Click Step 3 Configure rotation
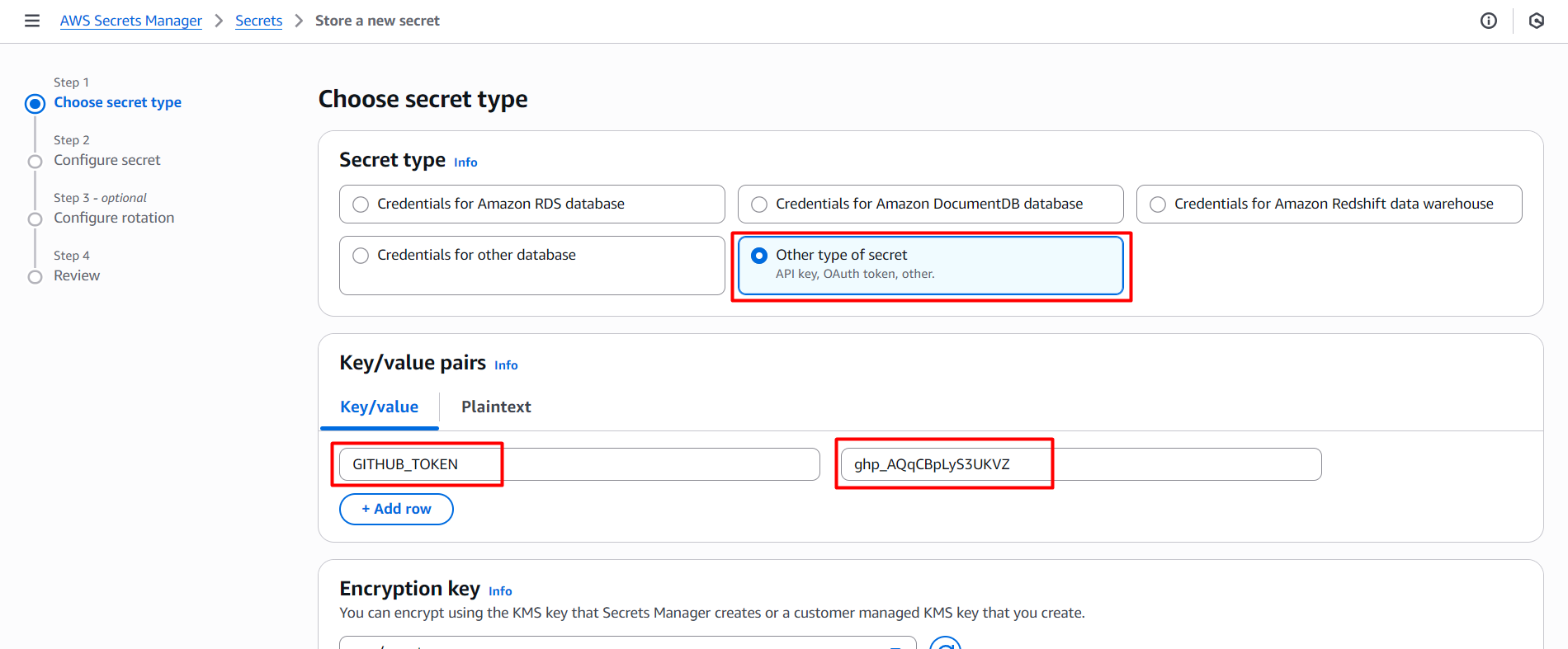Viewport: 1568px width, 649px height. click(114, 218)
